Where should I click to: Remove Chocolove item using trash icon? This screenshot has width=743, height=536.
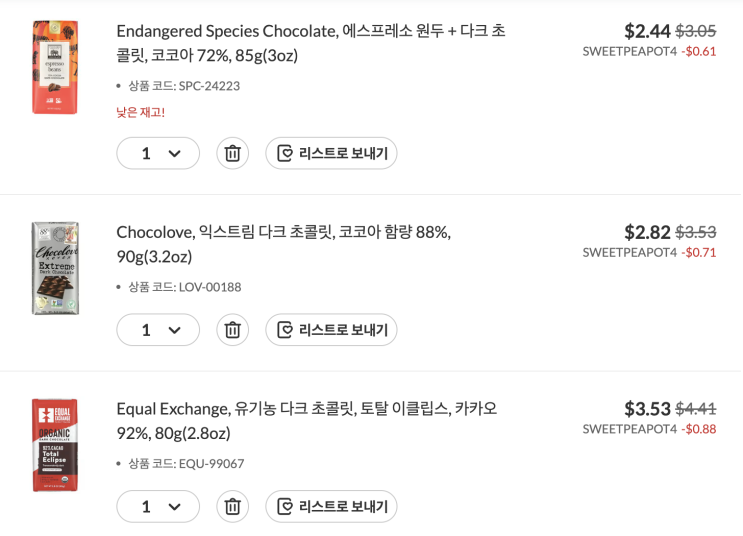click(x=232, y=329)
